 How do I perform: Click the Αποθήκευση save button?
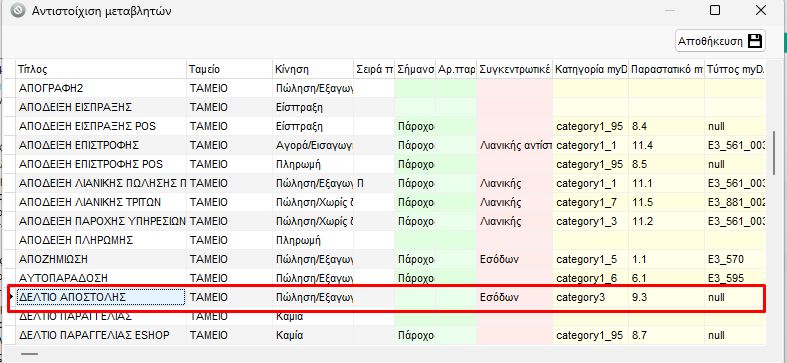tap(720, 41)
